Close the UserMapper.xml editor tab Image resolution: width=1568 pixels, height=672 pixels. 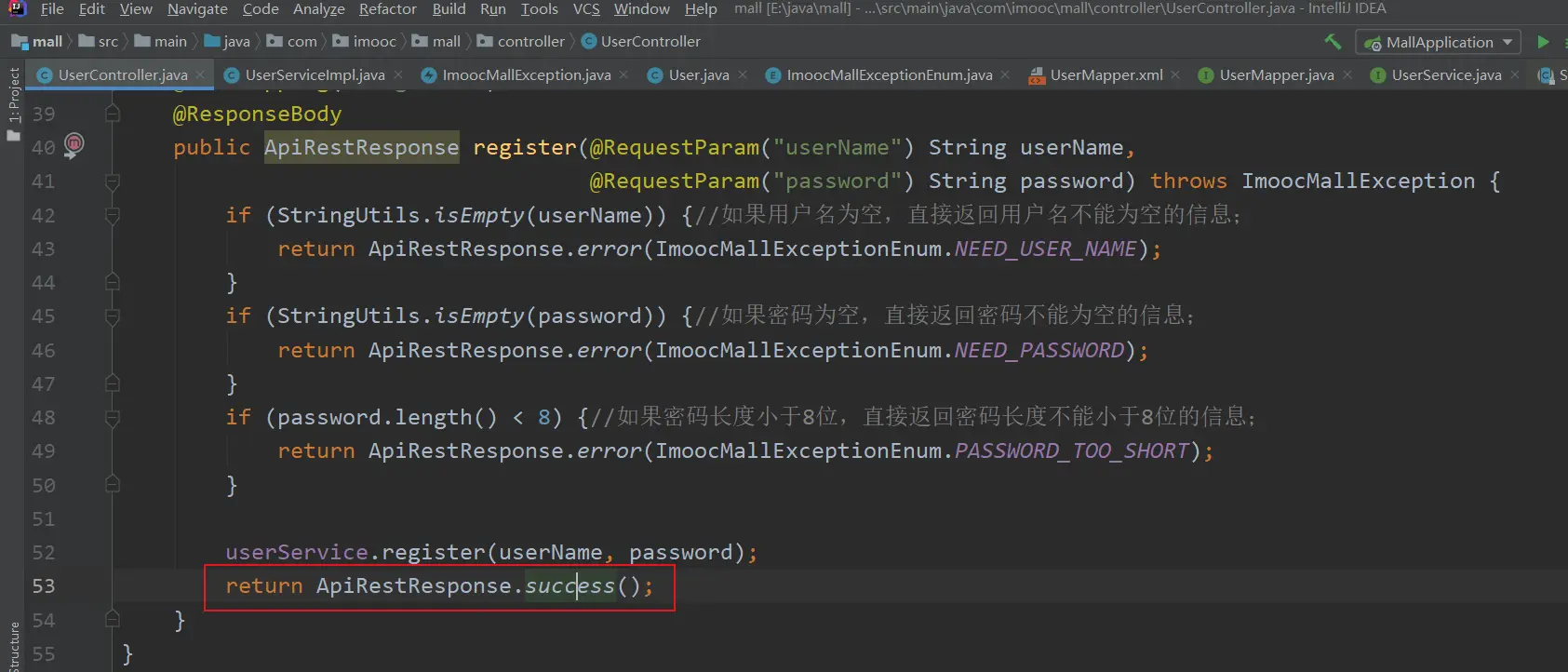click(x=1175, y=74)
